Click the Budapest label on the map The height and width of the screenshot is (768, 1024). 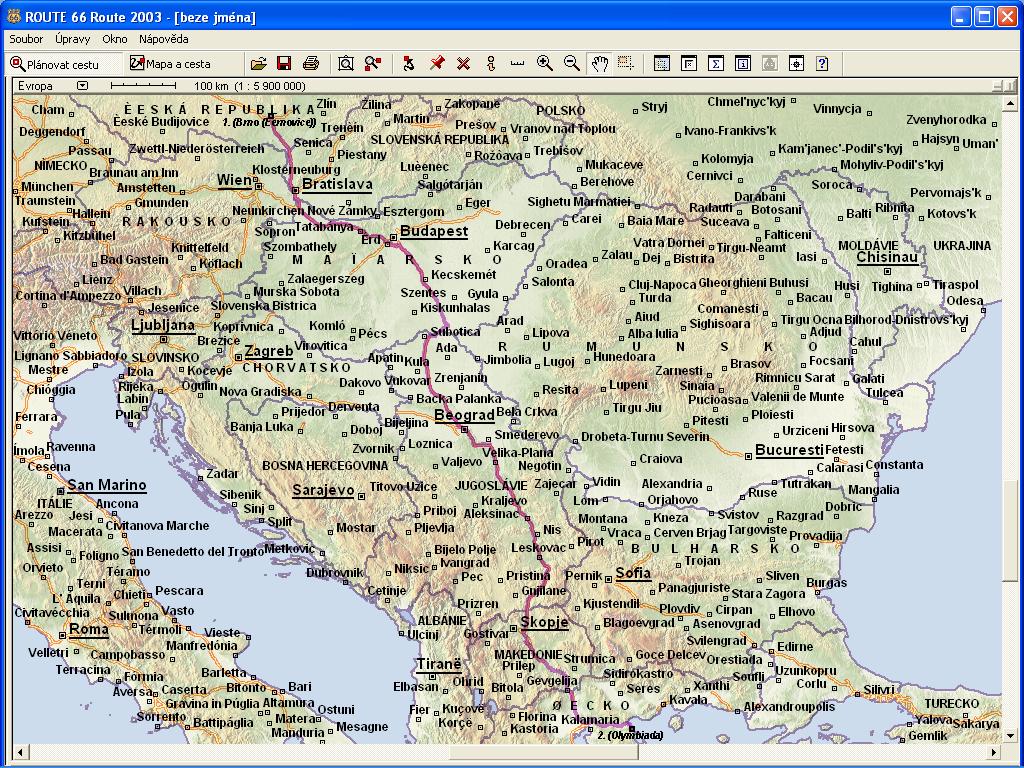click(434, 231)
